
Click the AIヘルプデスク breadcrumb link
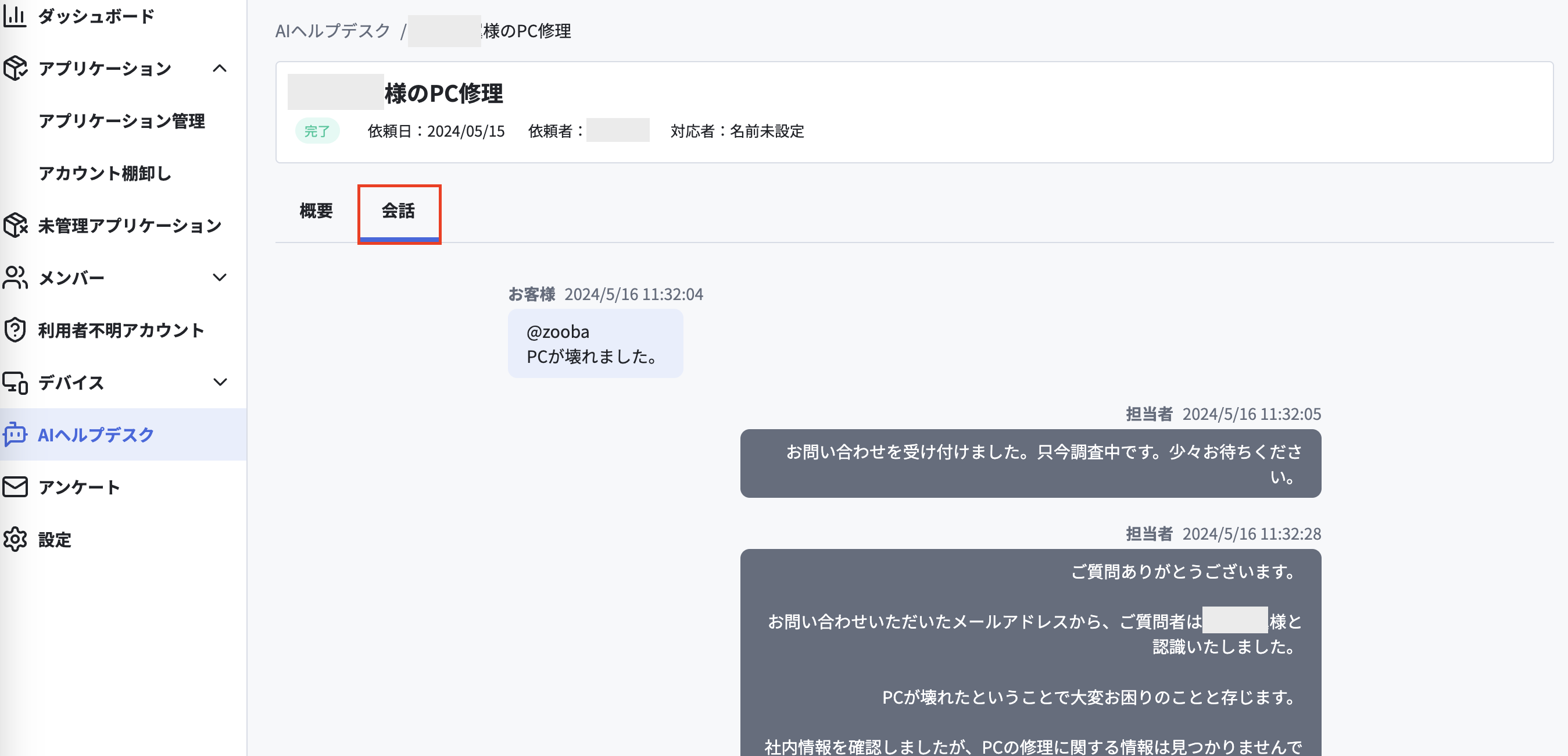click(x=332, y=30)
